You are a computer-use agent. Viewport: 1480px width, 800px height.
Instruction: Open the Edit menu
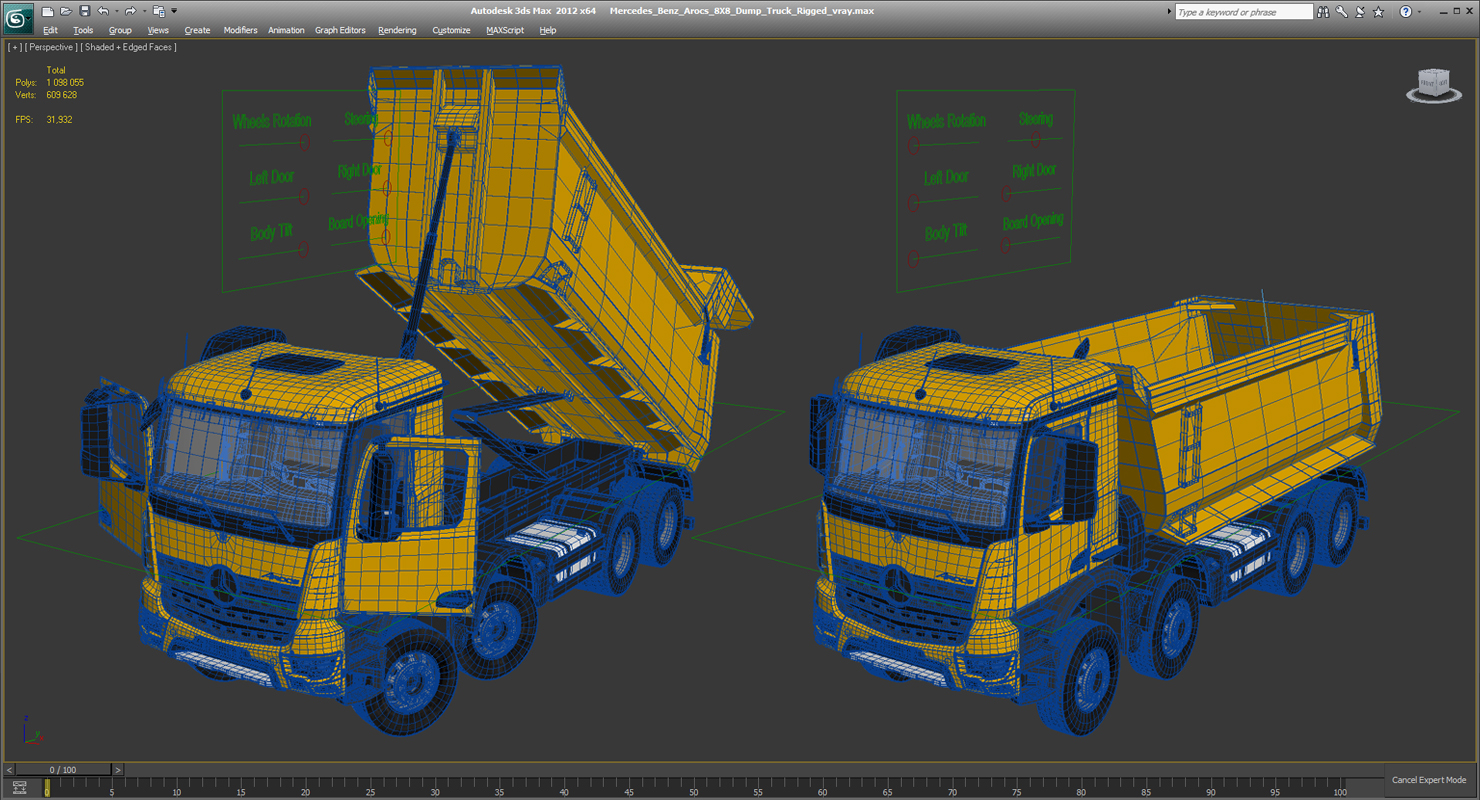tap(50, 30)
